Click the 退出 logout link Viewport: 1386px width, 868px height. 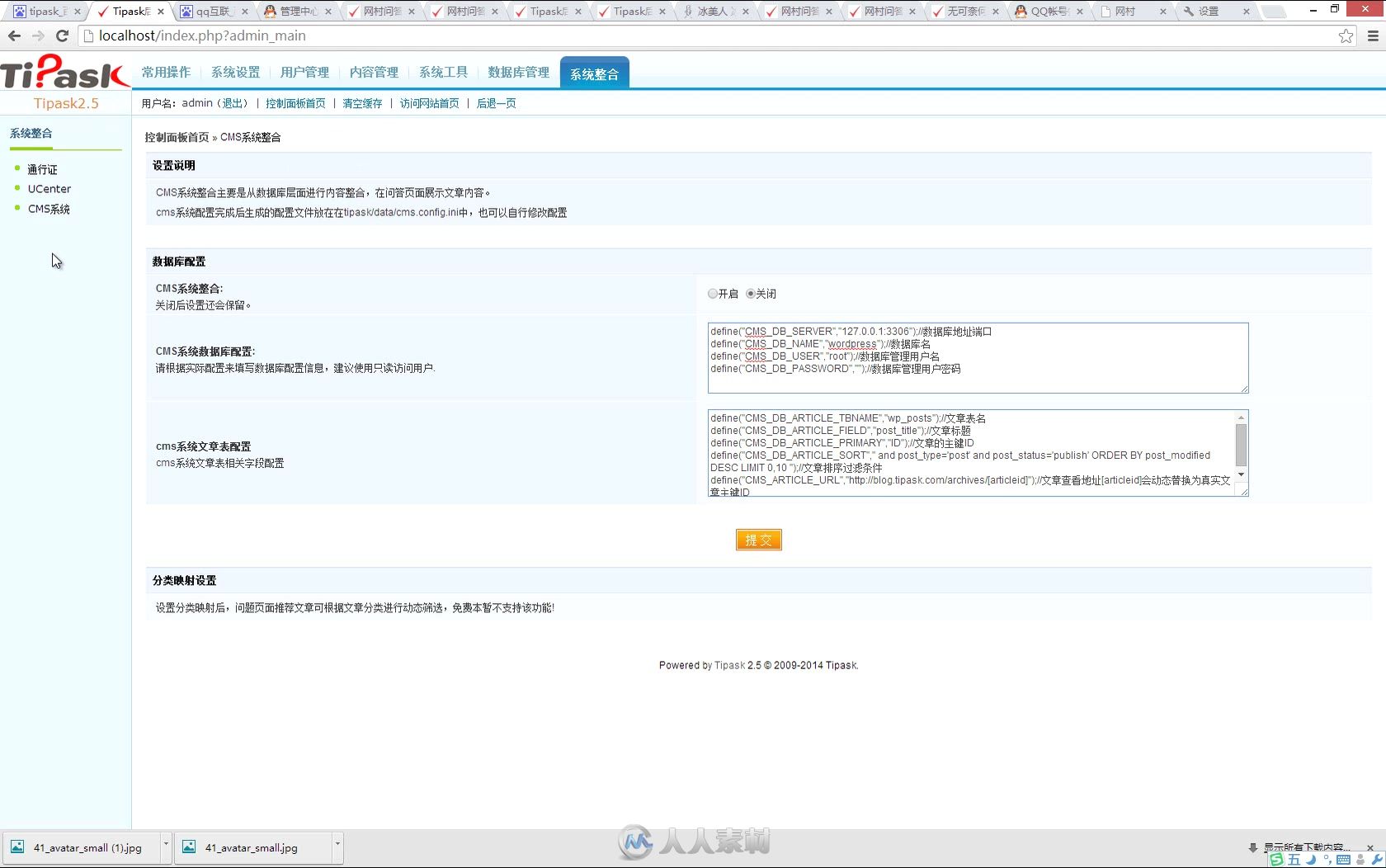coord(233,103)
